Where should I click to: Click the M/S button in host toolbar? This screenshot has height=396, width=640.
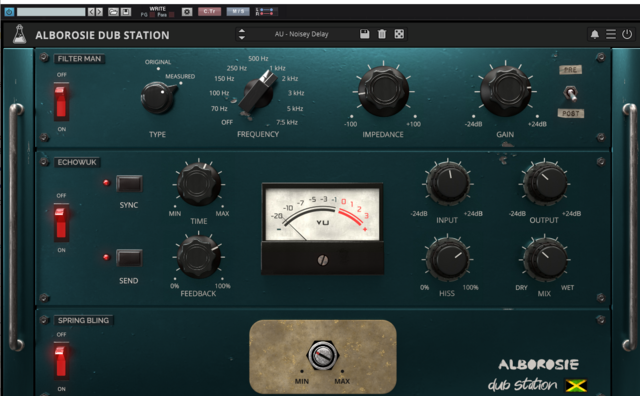238,11
